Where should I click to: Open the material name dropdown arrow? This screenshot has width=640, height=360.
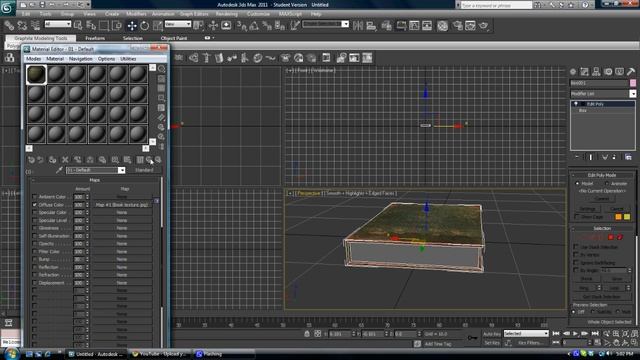pos(121,170)
